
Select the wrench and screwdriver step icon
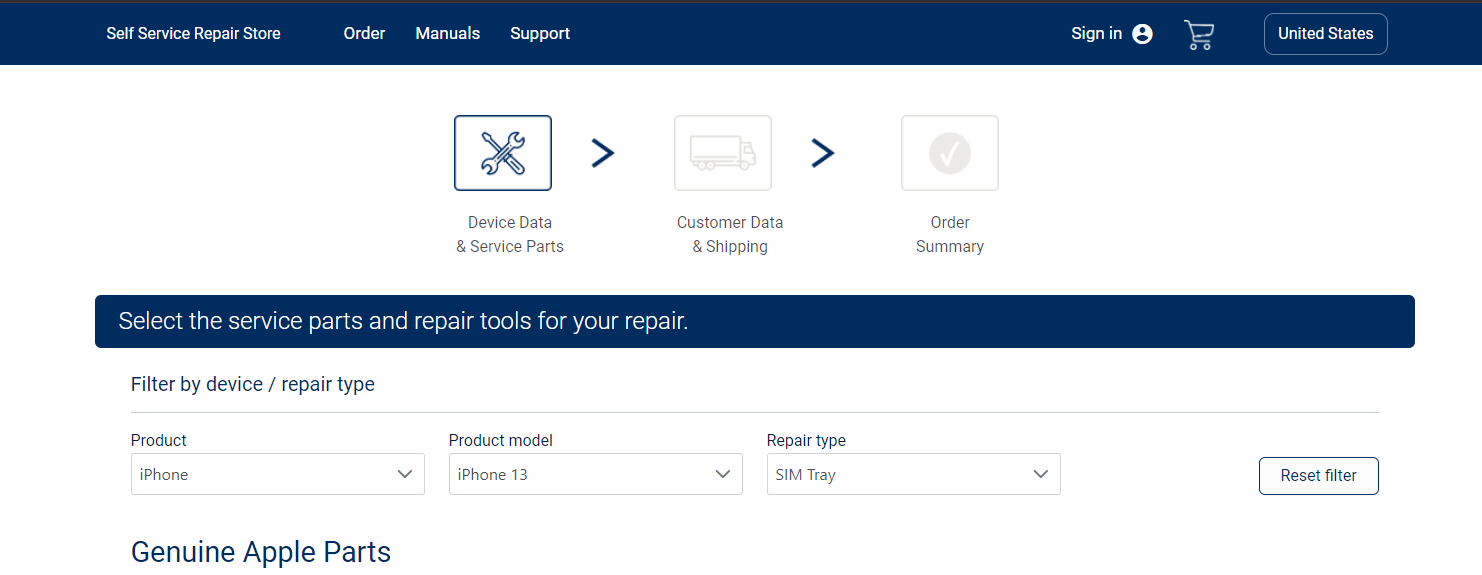pos(503,153)
